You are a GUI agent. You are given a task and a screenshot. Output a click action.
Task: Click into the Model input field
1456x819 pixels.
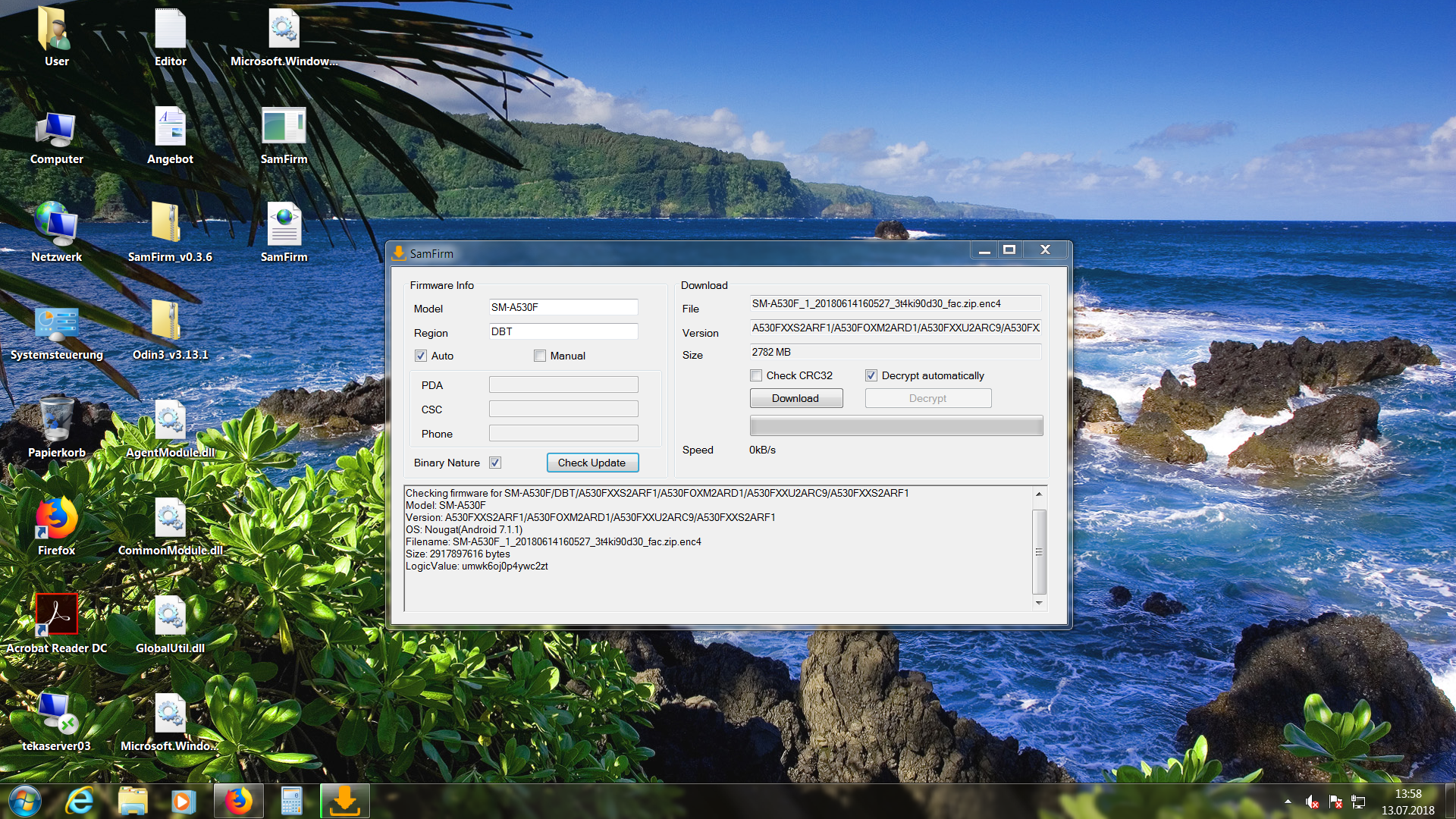[563, 307]
